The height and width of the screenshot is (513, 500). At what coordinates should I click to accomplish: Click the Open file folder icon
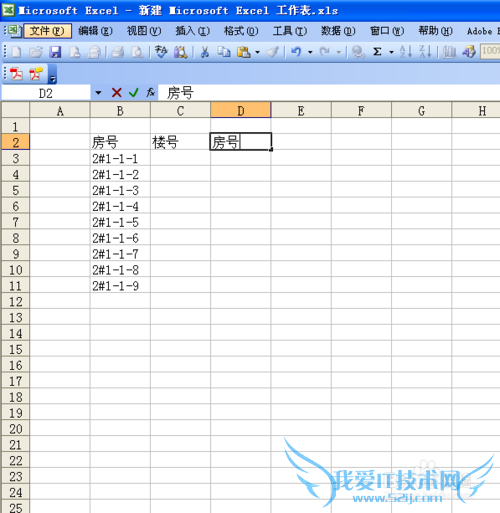[36, 52]
